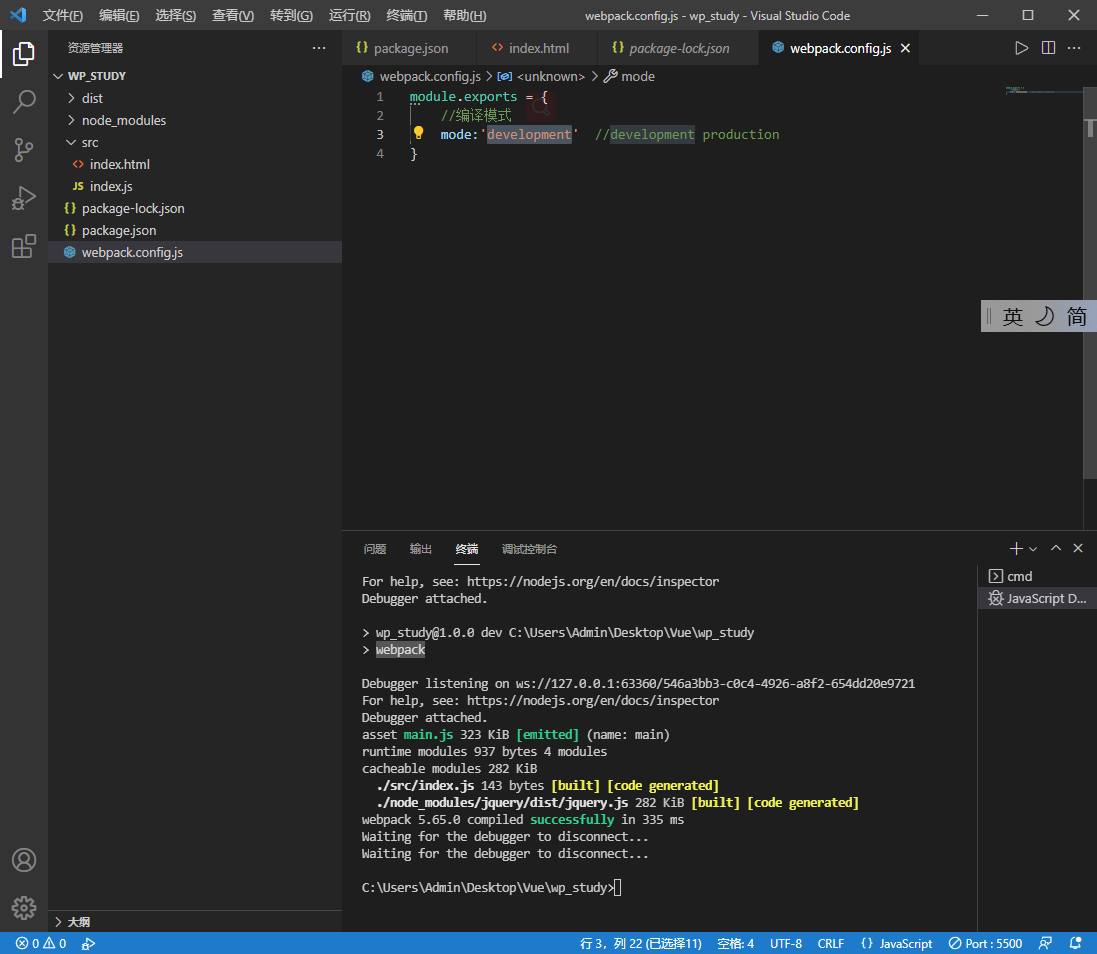Image resolution: width=1097 pixels, height=954 pixels.
Task: Expand the dist folder
Action: pyautogui.click(x=92, y=98)
